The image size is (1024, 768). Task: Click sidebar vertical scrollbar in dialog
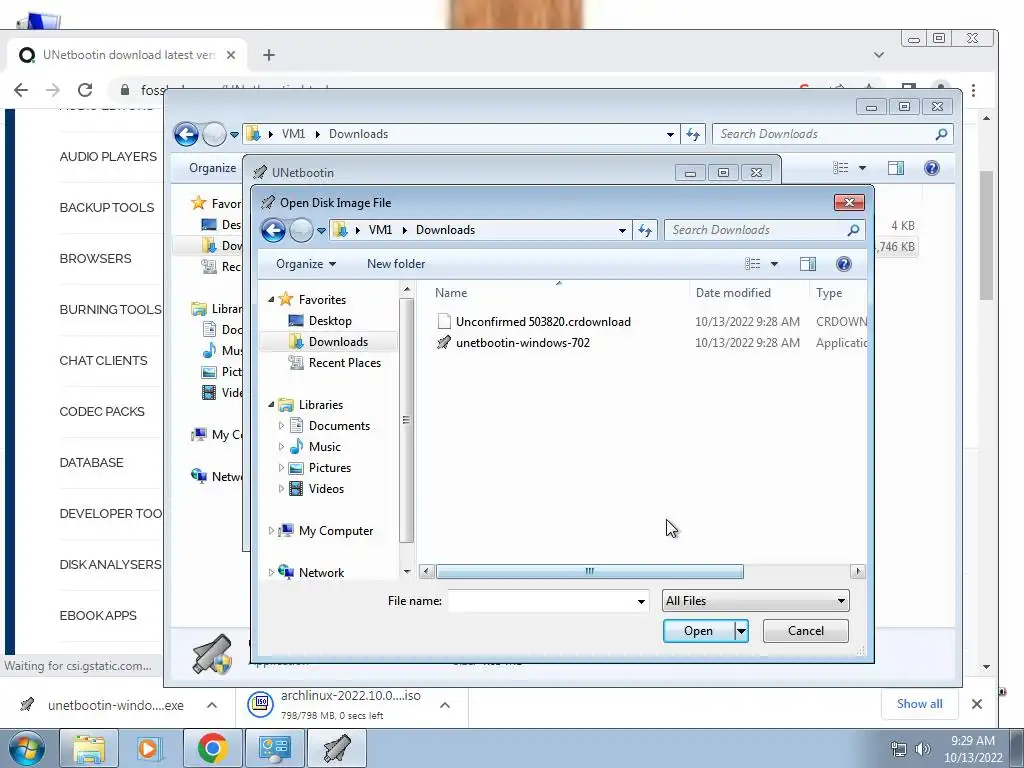click(x=406, y=420)
